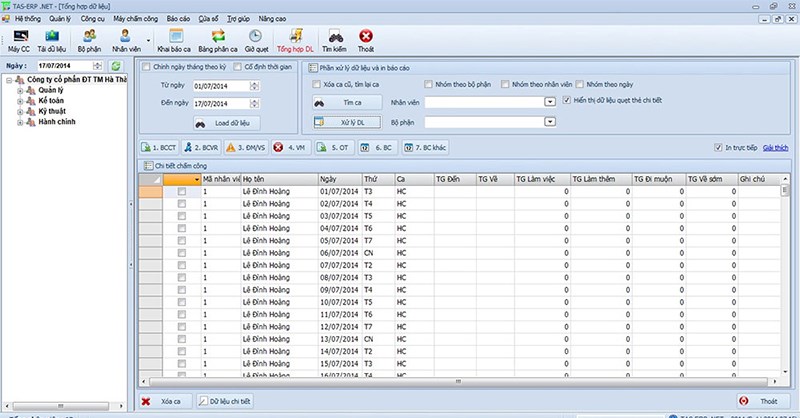Open the Nâng cao menu
Screen dimensions: 800x418
[x=272, y=19]
